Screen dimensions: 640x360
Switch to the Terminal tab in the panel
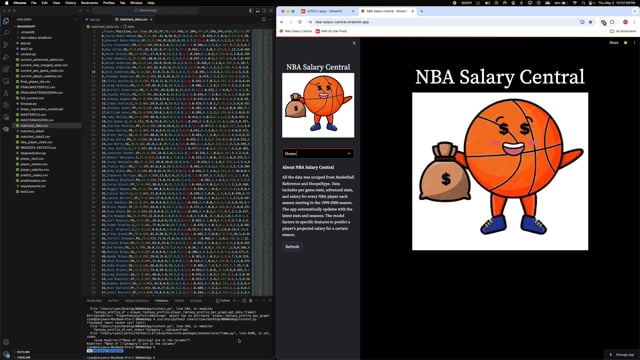tap(161, 301)
